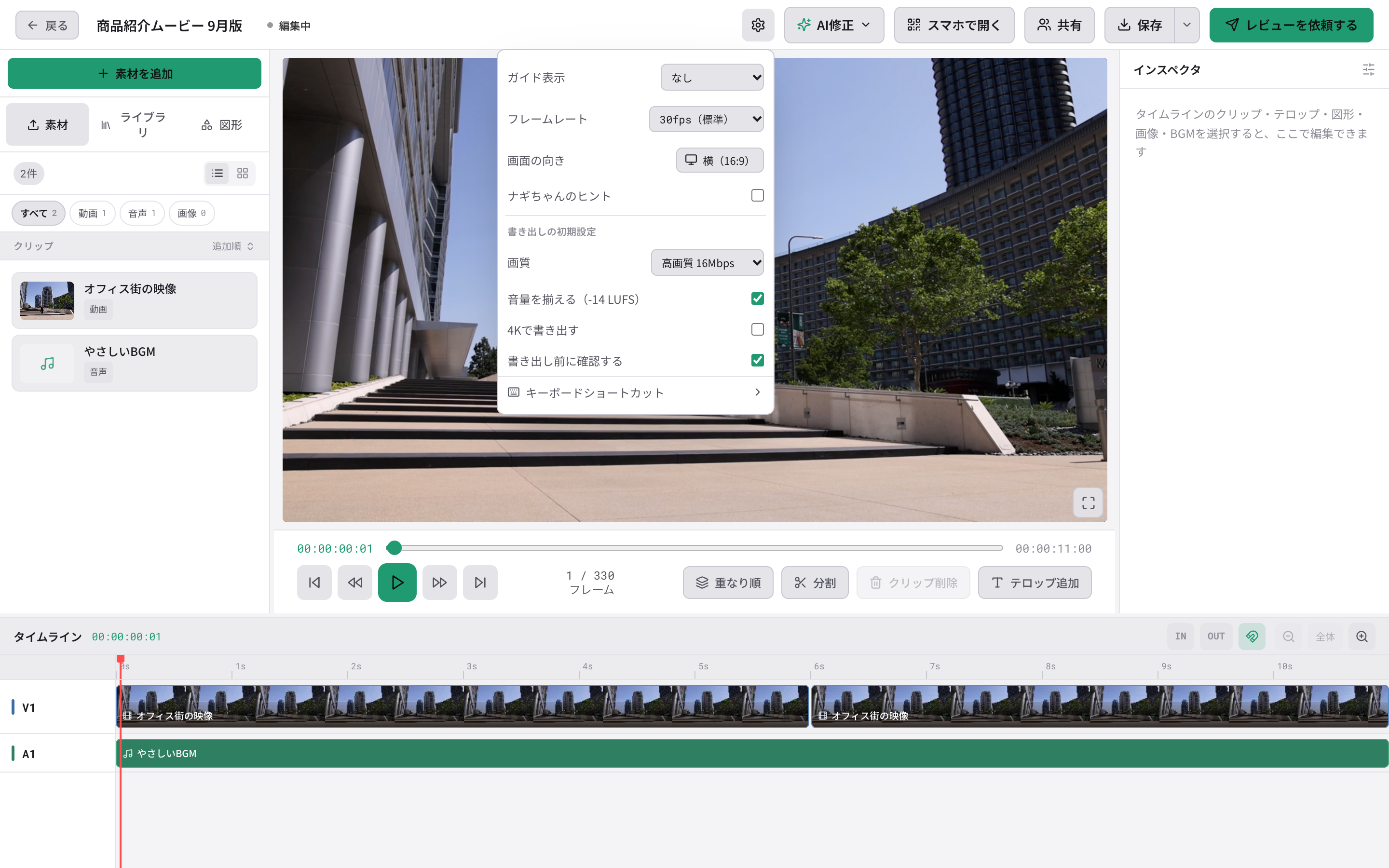The height and width of the screenshot is (868, 1389).
Task: Set the OUT point marker
Action: 1216,636
